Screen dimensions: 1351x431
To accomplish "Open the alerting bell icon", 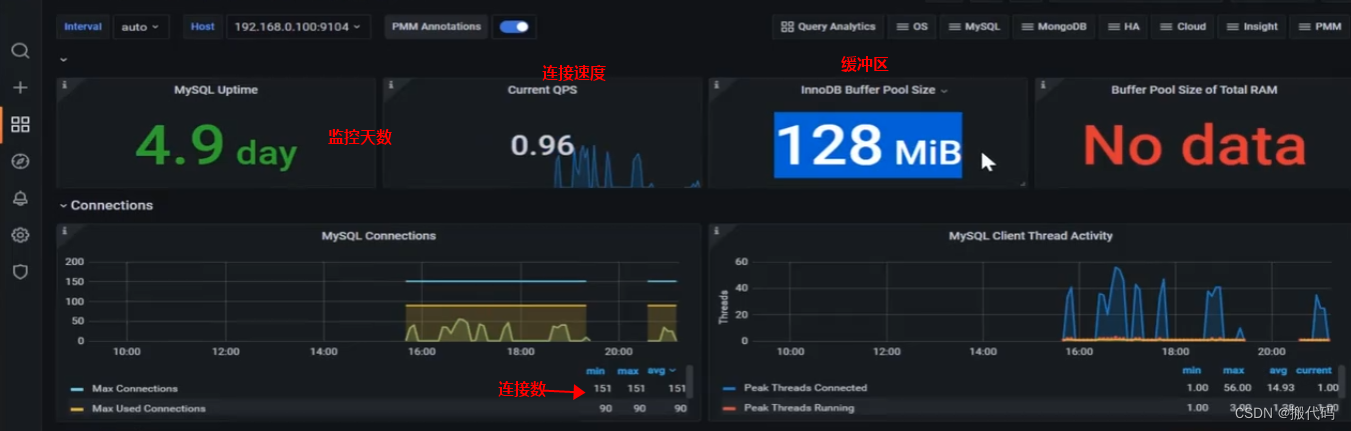I will click(20, 198).
